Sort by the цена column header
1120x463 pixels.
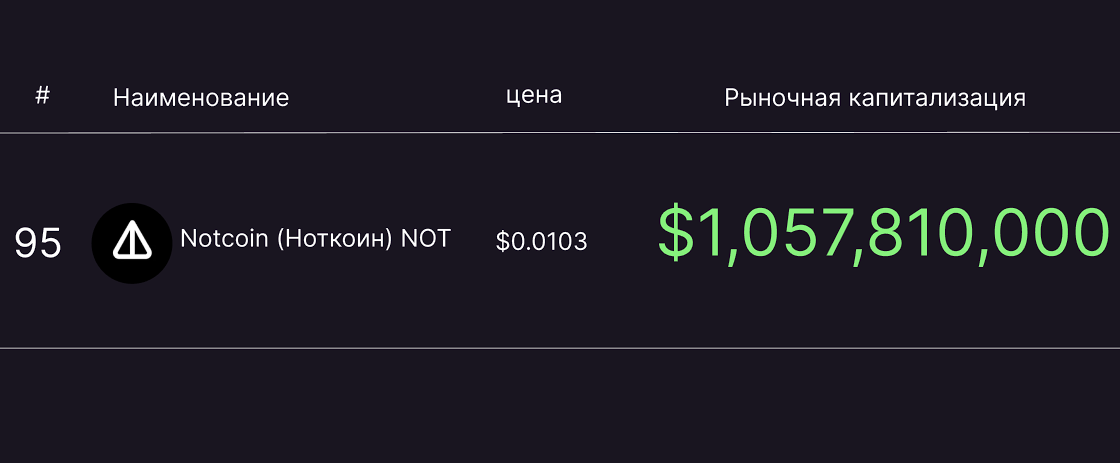click(x=534, y=96)
